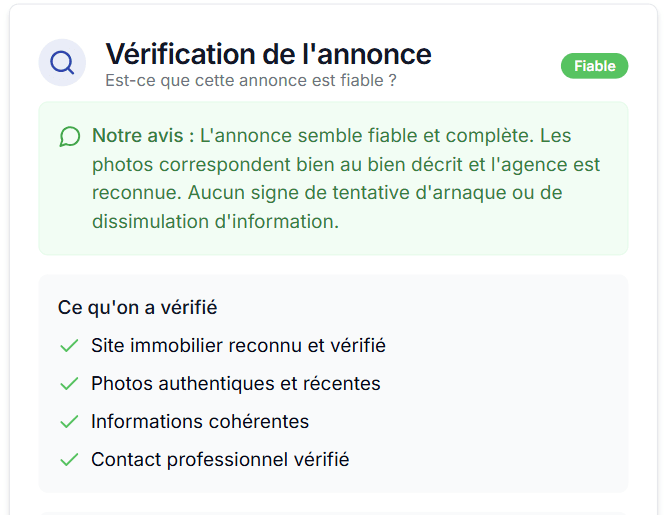Click checkmark beside Photos authentiques et récentes
666x515 pixels.
[69, 384]
